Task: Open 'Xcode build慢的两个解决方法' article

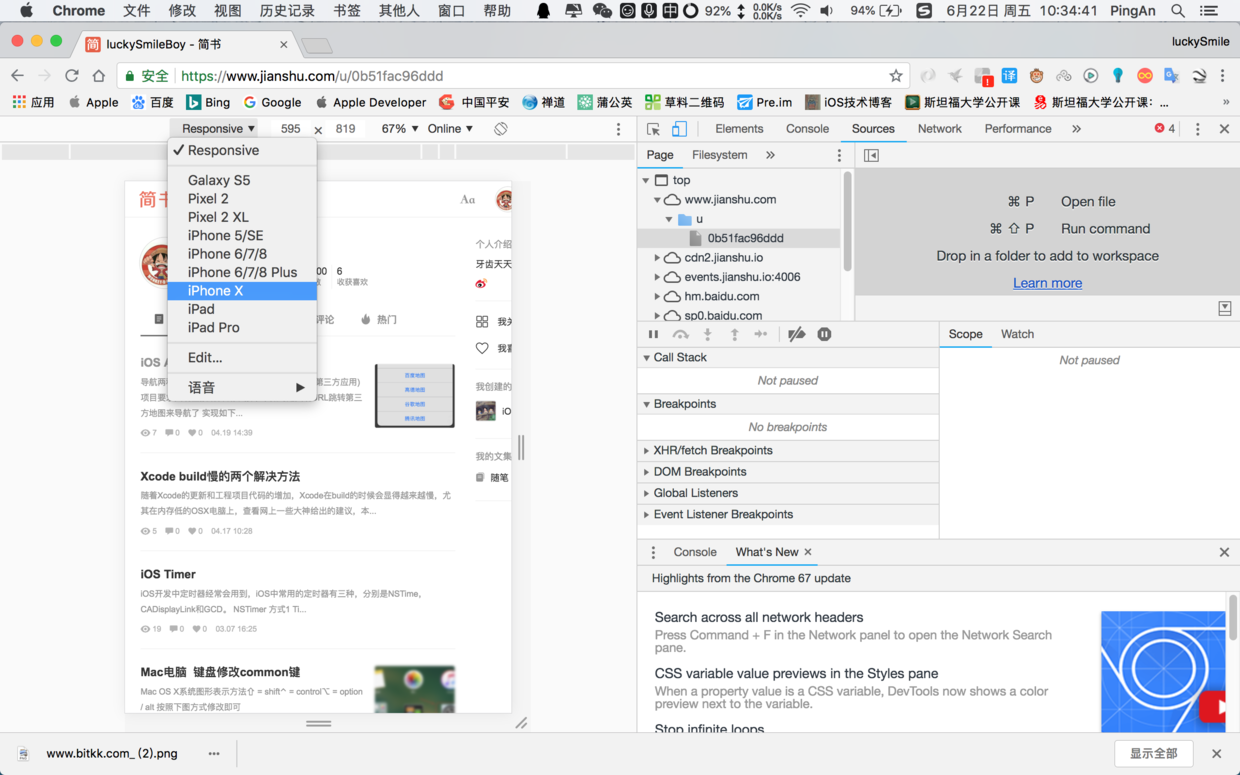Action: (220, 477)
